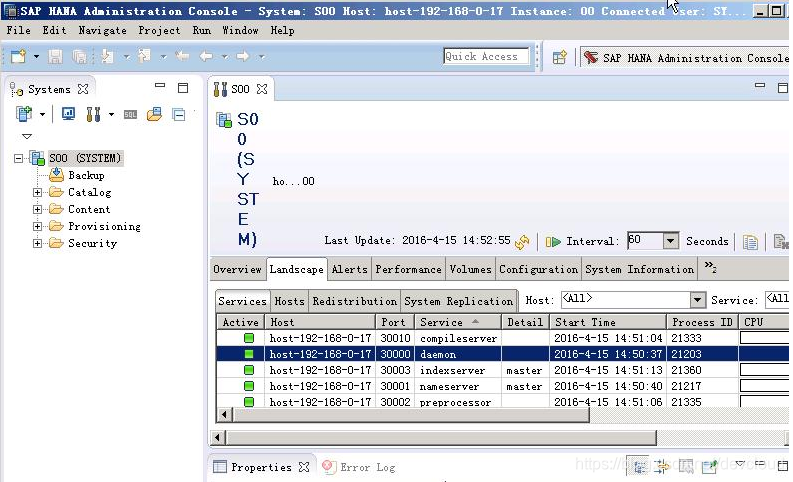The image size is (793, 482).
Task: Click the Quick Access search field
Action: [x=486, y=57]
